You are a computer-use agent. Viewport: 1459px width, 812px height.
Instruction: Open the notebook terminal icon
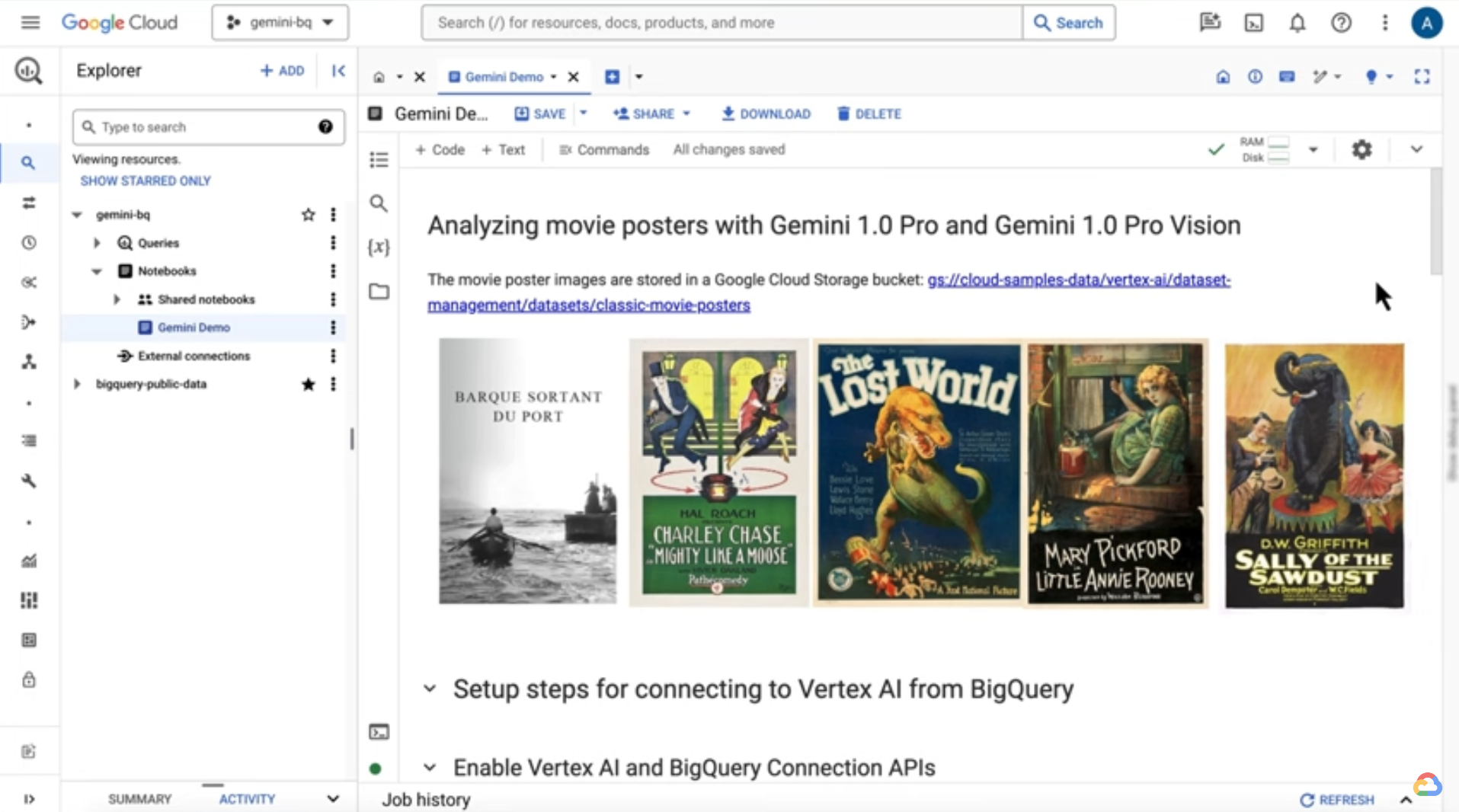pyautogui.click(x=379, y=732)
